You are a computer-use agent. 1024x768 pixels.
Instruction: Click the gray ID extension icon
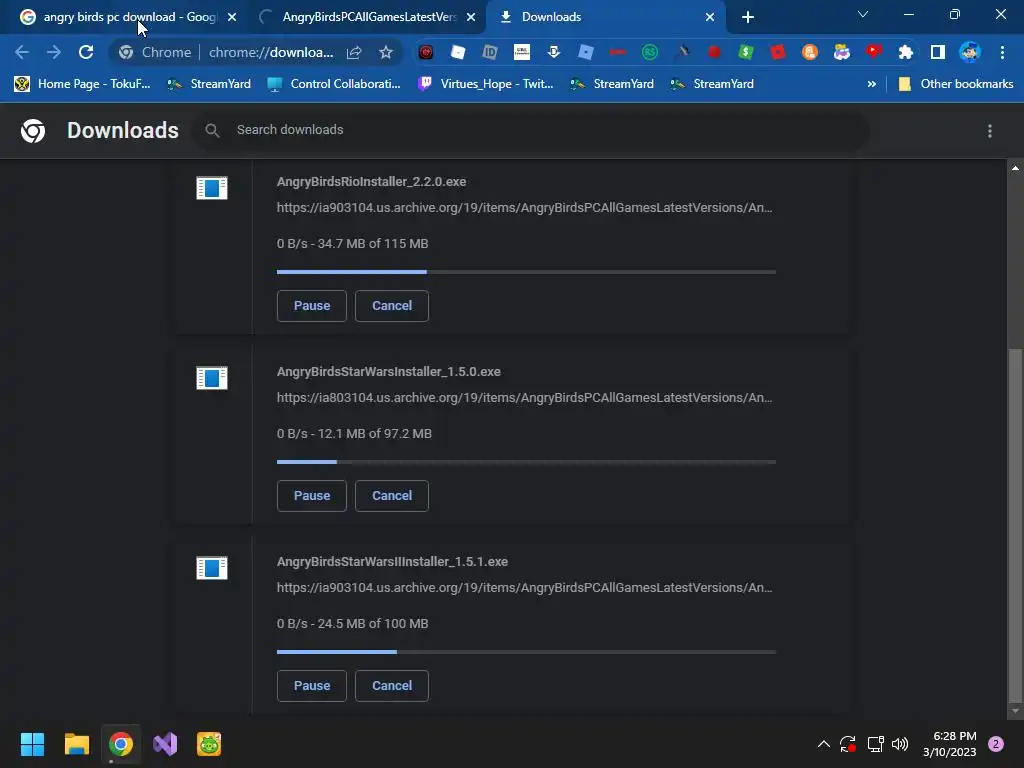click(x=490, y=52)
